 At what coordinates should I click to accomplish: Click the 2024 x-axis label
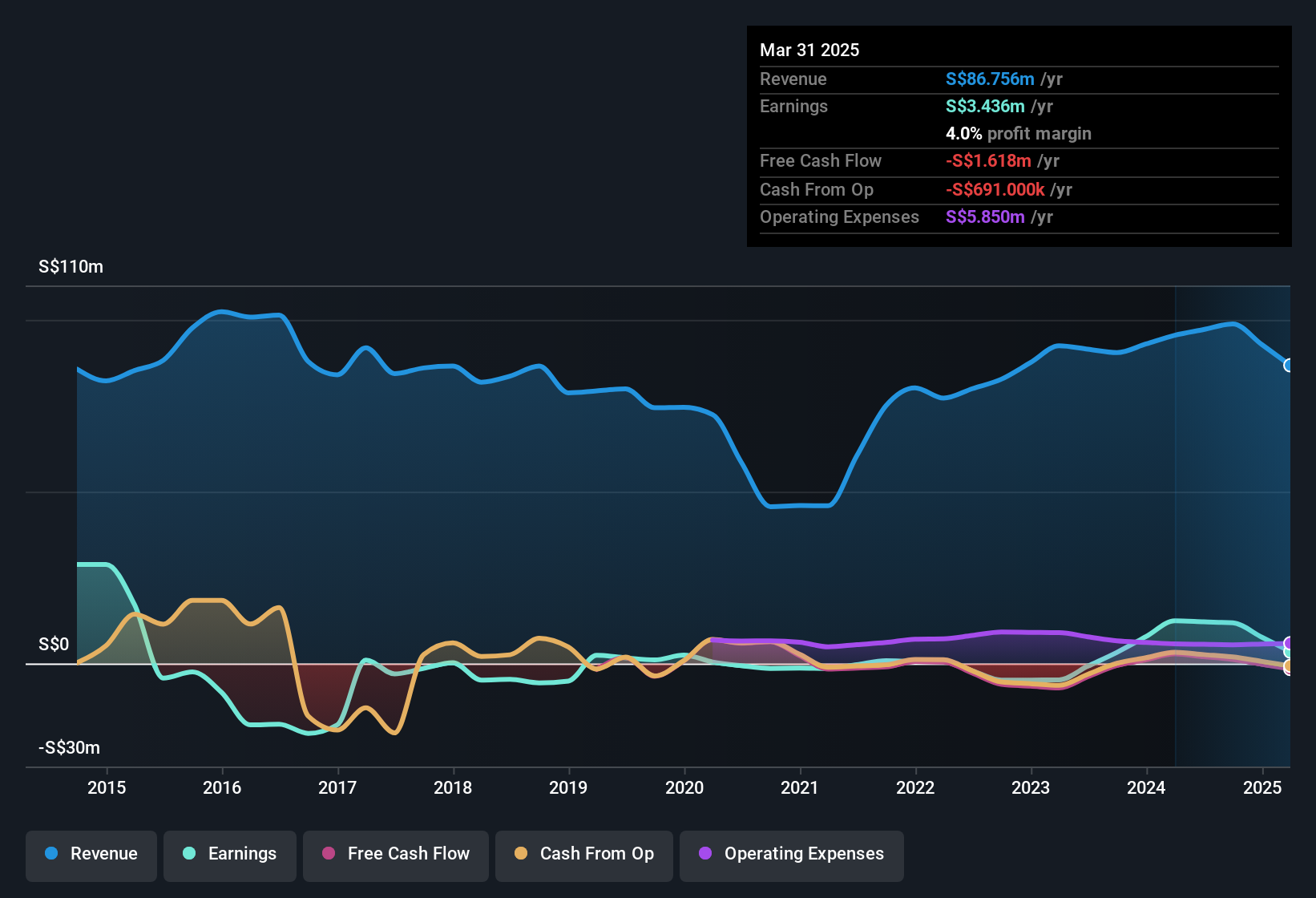point(1146,787)
